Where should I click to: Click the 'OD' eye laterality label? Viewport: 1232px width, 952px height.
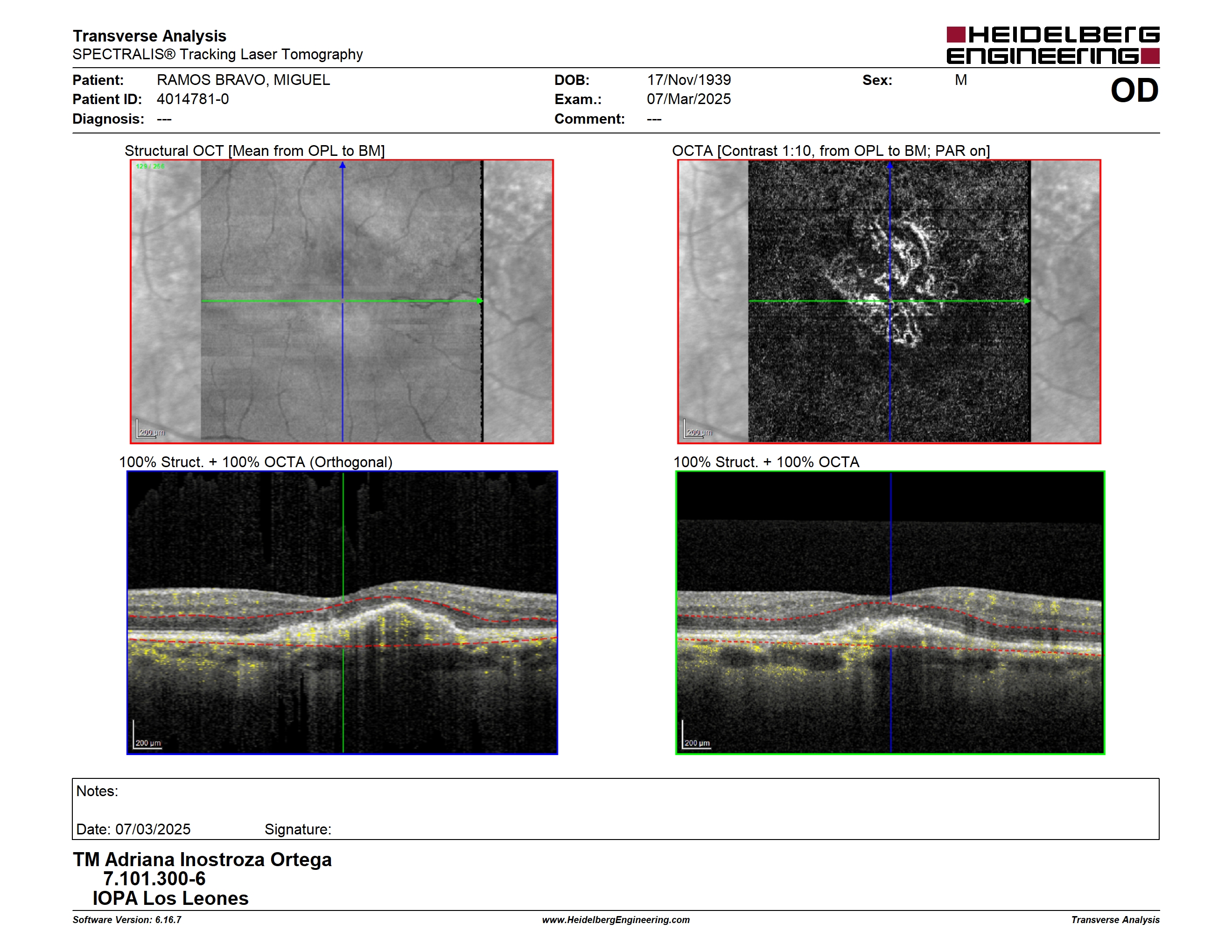[1134, 90]
